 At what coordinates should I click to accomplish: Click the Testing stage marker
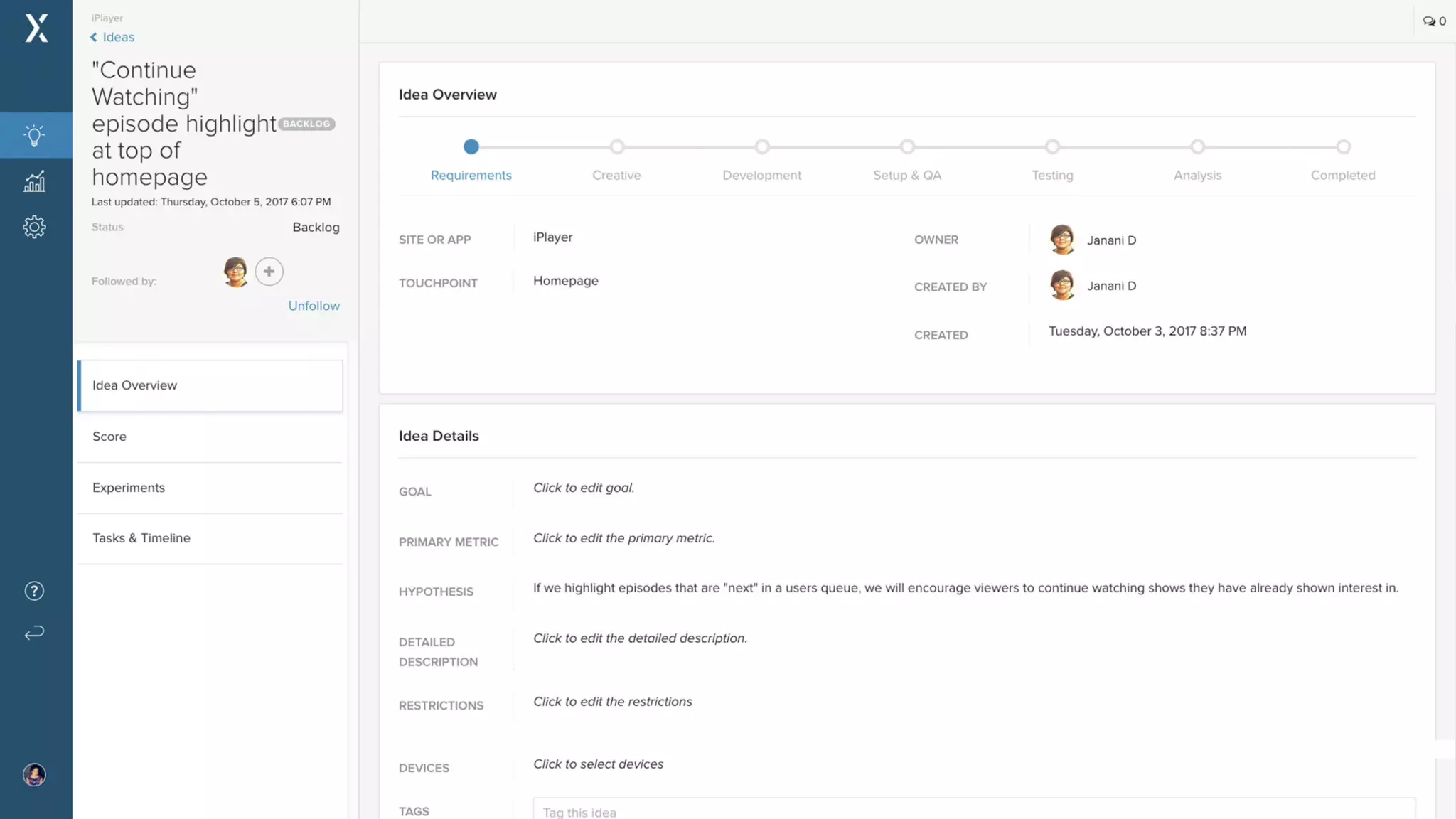(x=1052, y=147)
